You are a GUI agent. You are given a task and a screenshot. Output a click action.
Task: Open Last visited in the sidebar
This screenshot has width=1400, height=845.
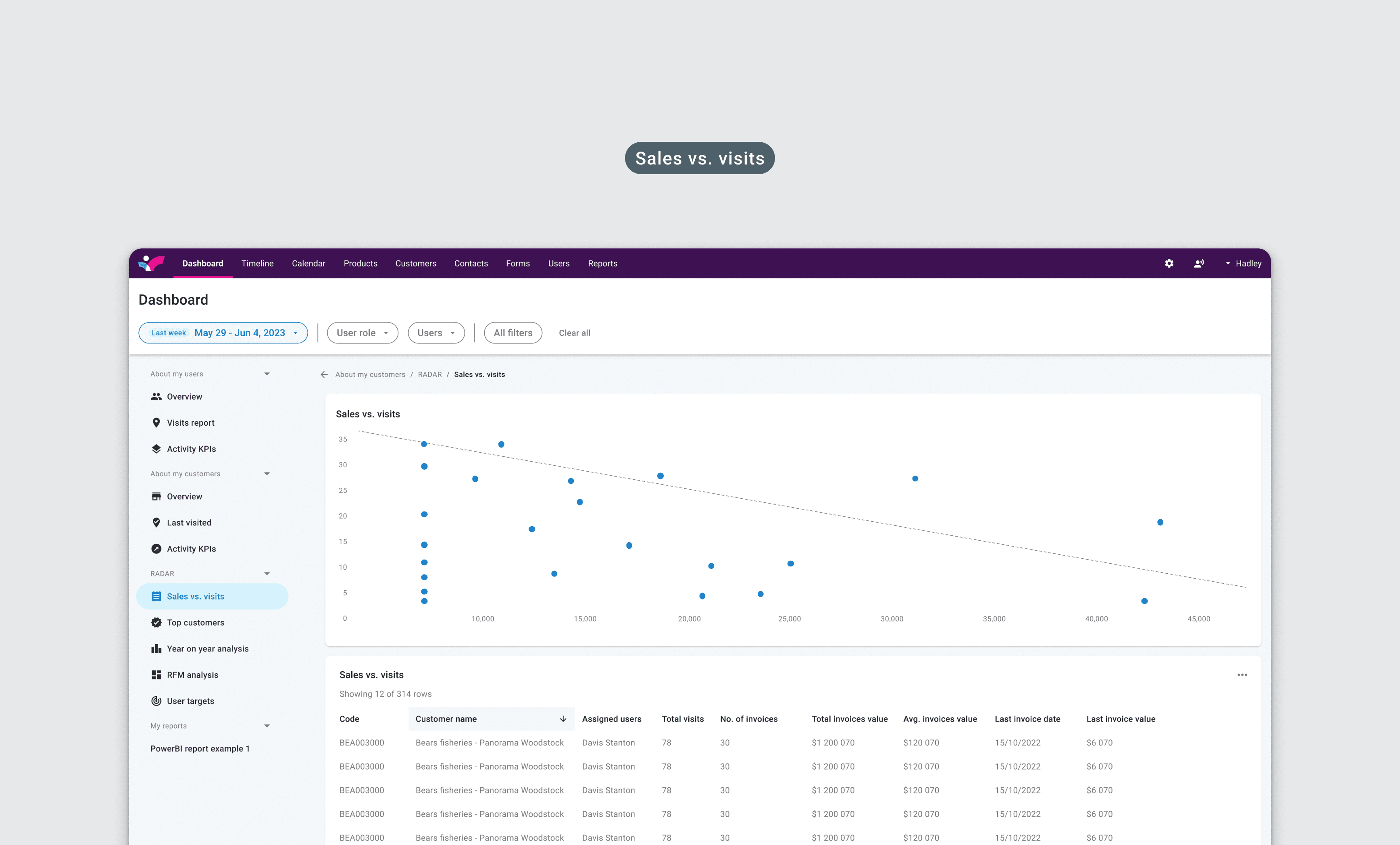pos(212,523)
